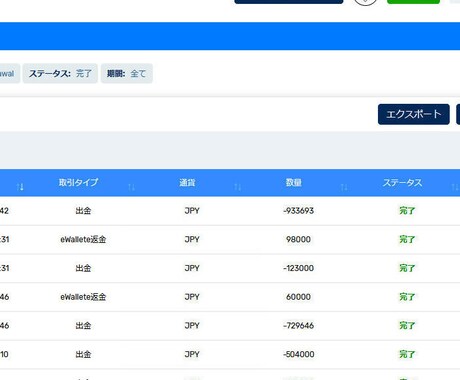Select the ステータス: 完了 filter chip
This screenshot has width=460, height=380.
coord(60,73)
